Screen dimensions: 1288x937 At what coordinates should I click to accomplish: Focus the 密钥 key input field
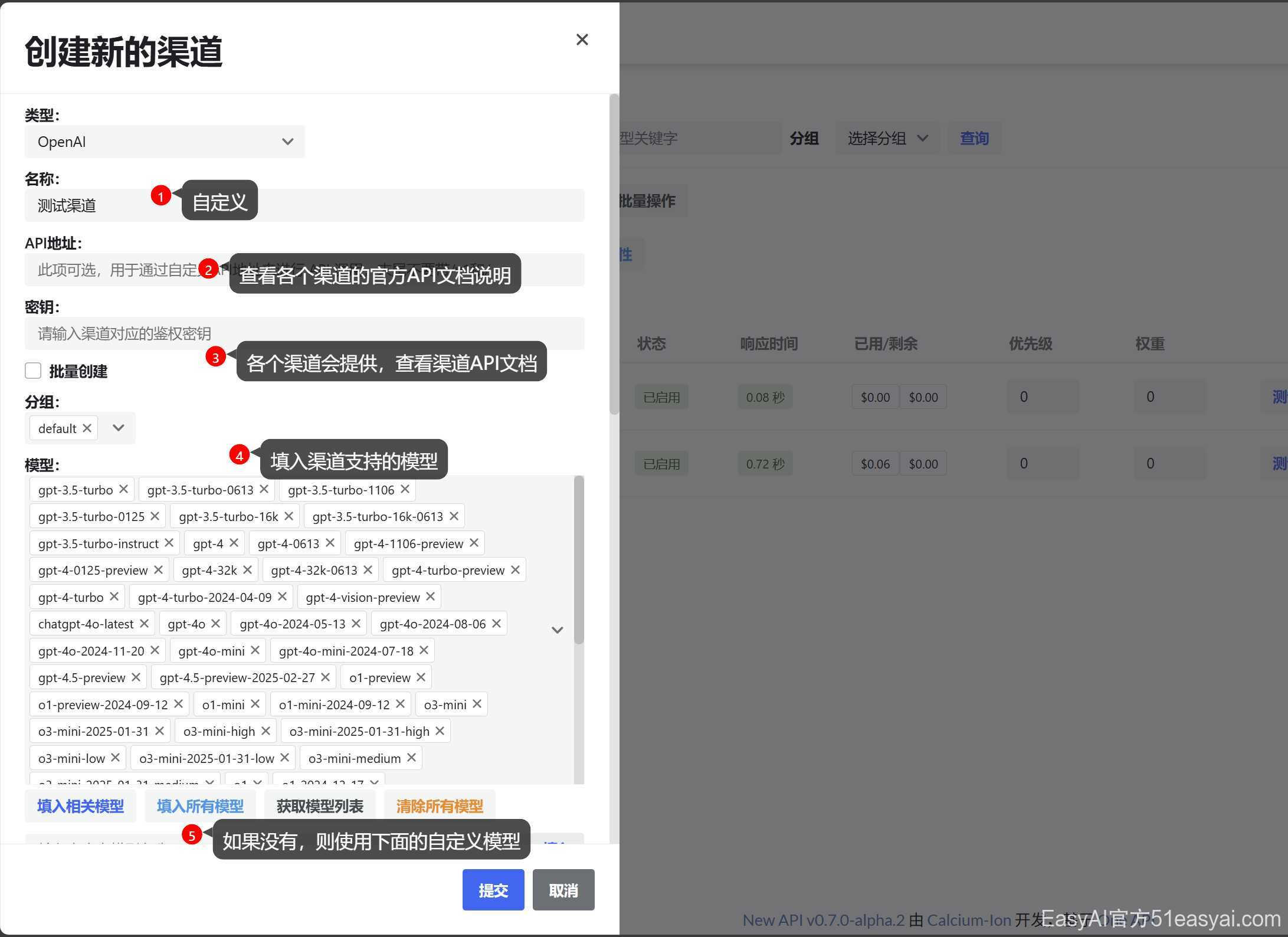[304, 333]
